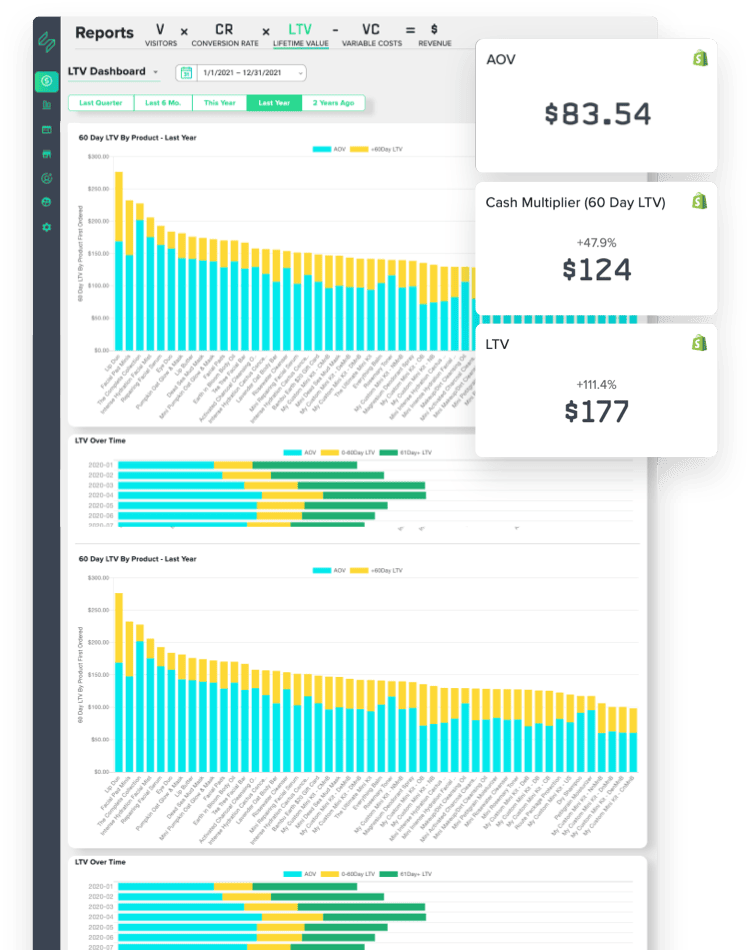Viewport: 750px width, 950px height.
Task: Select the 2 Years Ago tab
Action: 333,102
